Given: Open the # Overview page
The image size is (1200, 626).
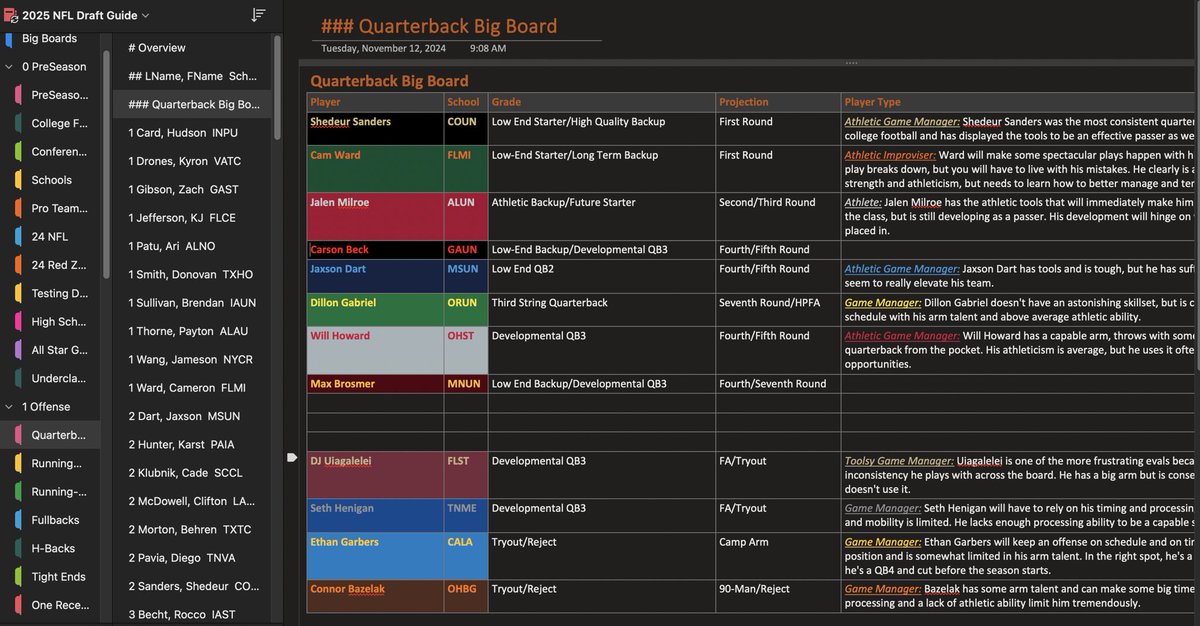Looking at the screenshot, I should coord(160,46).
